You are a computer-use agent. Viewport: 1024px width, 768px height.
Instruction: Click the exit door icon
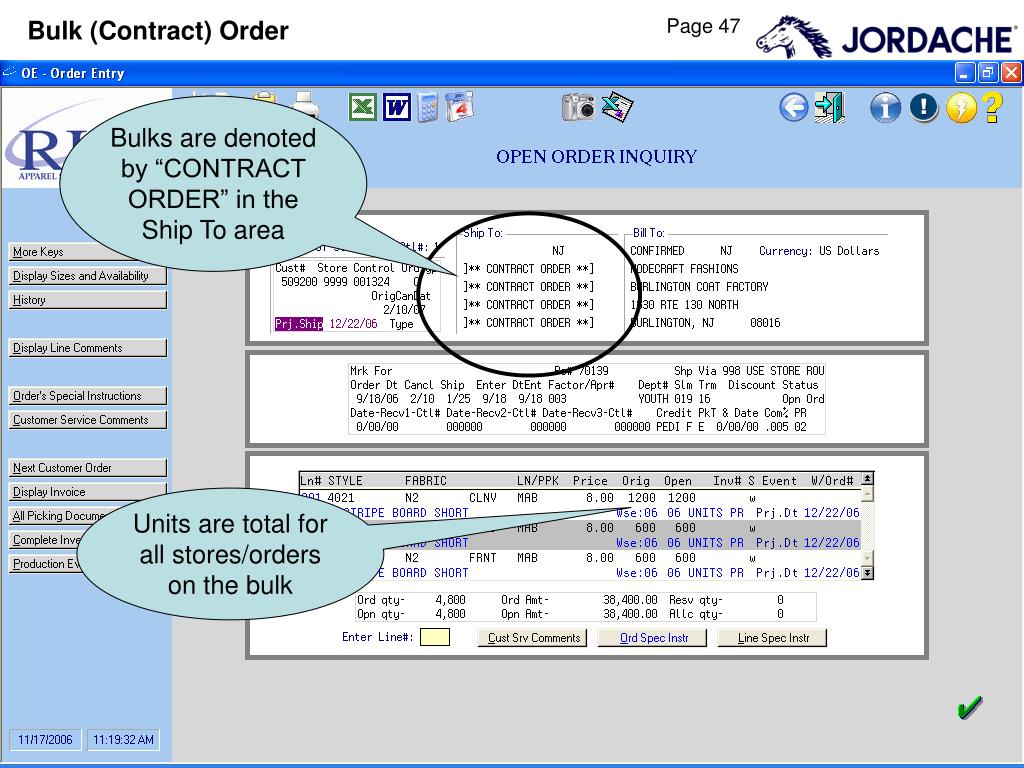click(829, 107)
